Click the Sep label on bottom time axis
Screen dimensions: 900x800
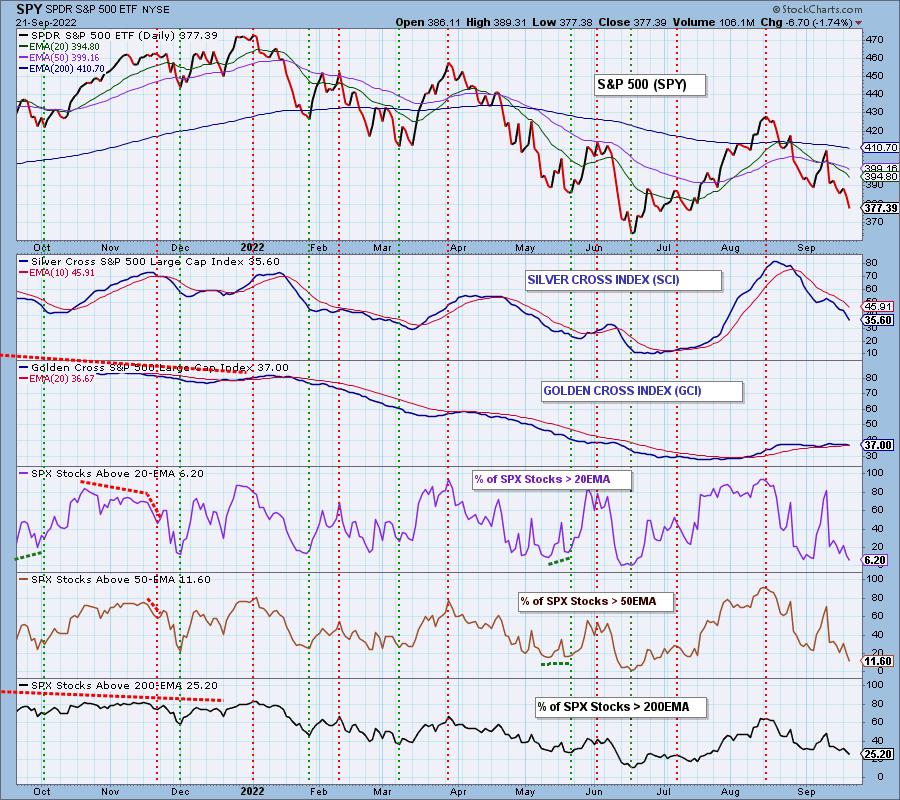coord(806,791)
